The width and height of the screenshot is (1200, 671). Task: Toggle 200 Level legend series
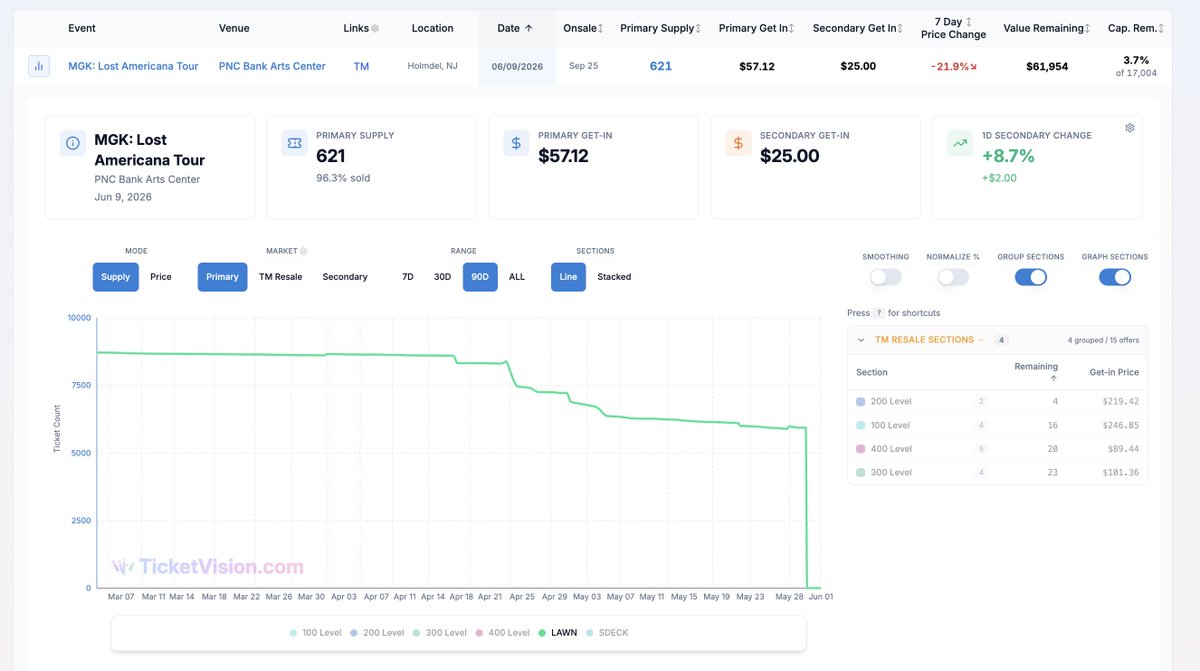tap(377, 633)
